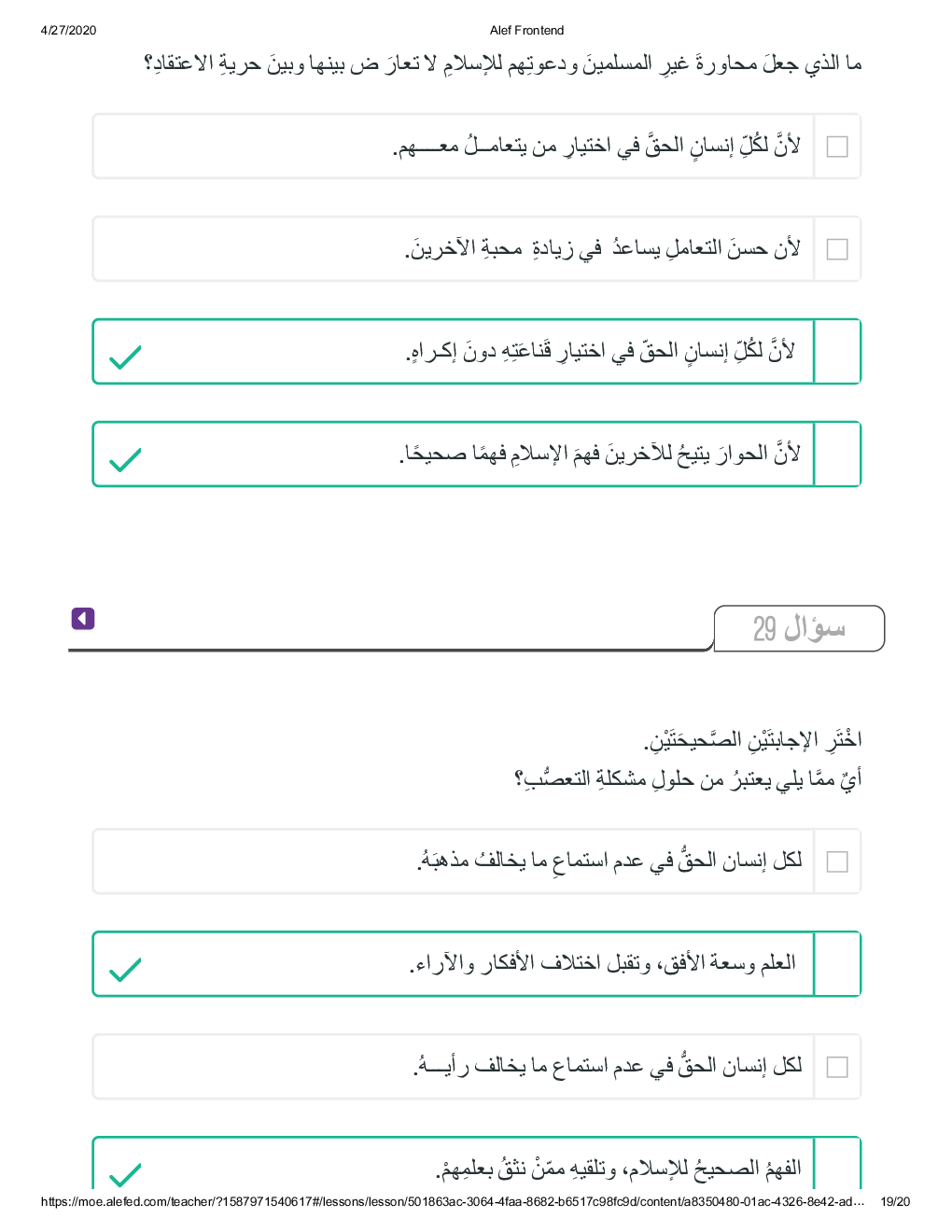952x1232 pixels.
Task: Click the answer text "لأن الحوار يتيح للآخرين"
Action: pos(599,455)
